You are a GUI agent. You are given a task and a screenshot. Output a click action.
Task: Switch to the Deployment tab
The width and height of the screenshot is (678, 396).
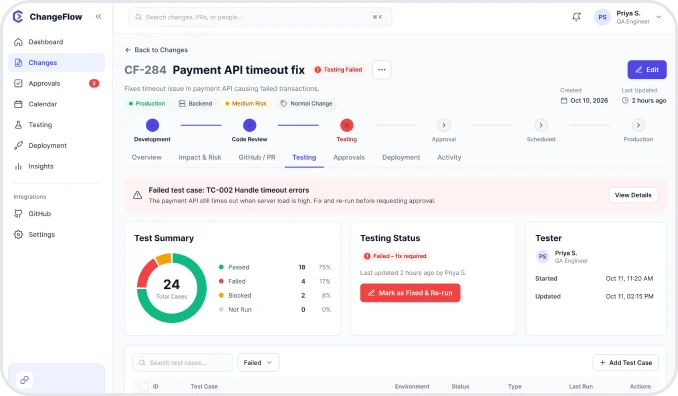tap(401, 157)
